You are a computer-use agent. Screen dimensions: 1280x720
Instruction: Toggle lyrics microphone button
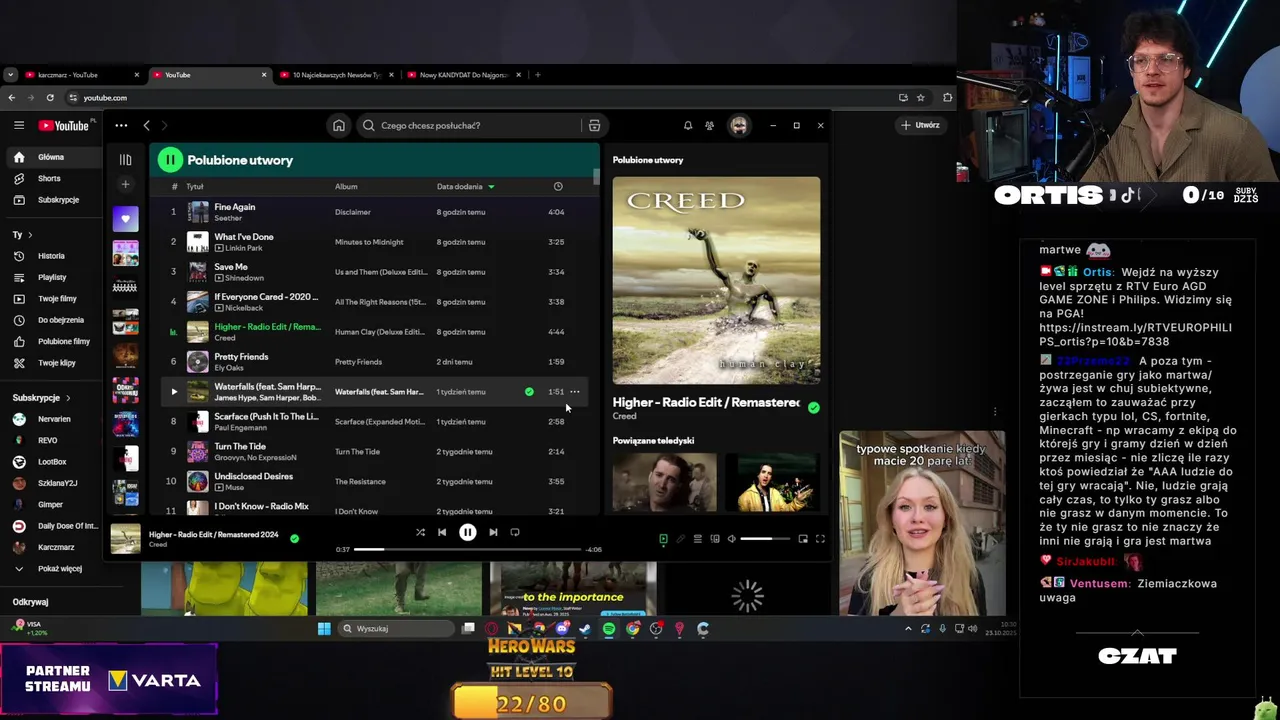(681, 539)
